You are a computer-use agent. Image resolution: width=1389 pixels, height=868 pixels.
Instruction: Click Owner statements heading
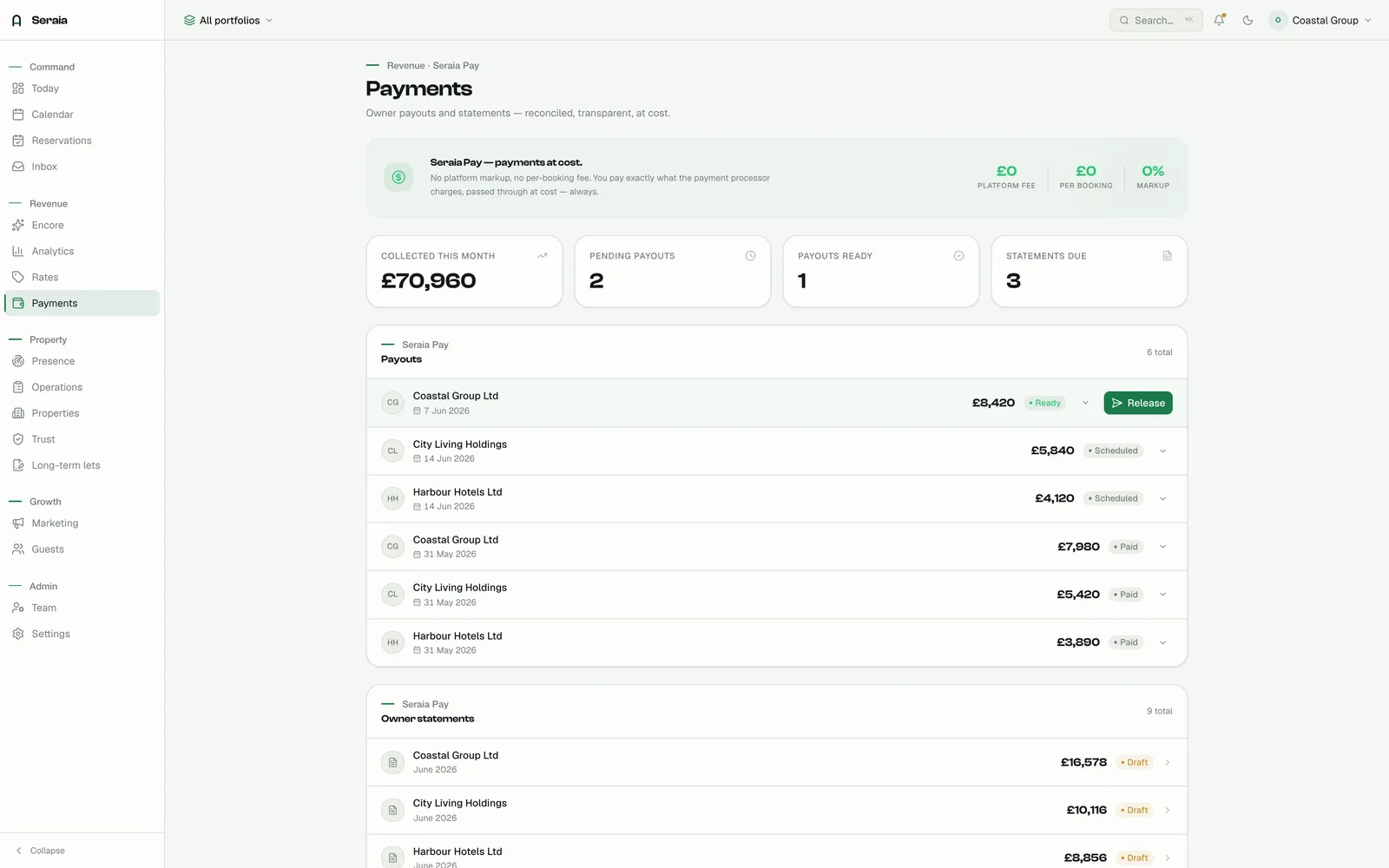(x=427, y=719)
